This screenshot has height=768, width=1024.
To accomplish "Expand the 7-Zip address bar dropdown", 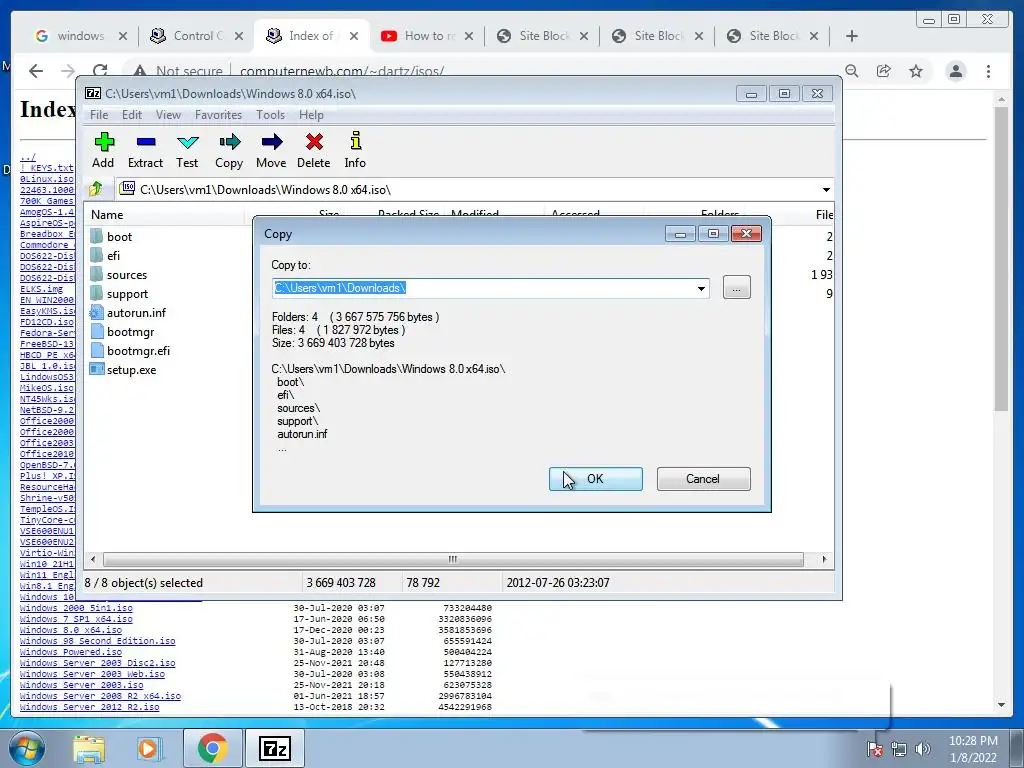I will 826,189.
